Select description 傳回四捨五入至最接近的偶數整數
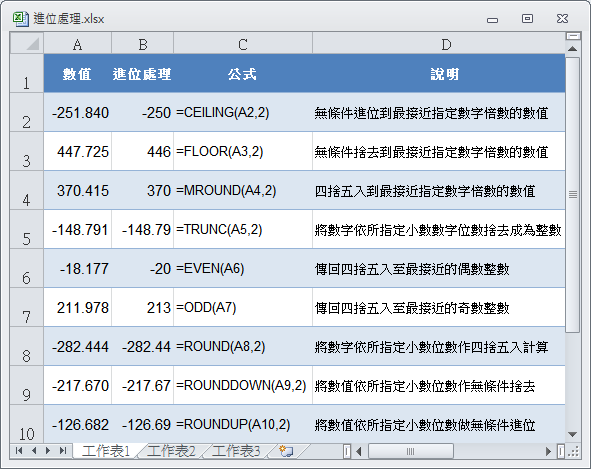This screenshot has width=591, height=469. [x=439, y=268]
